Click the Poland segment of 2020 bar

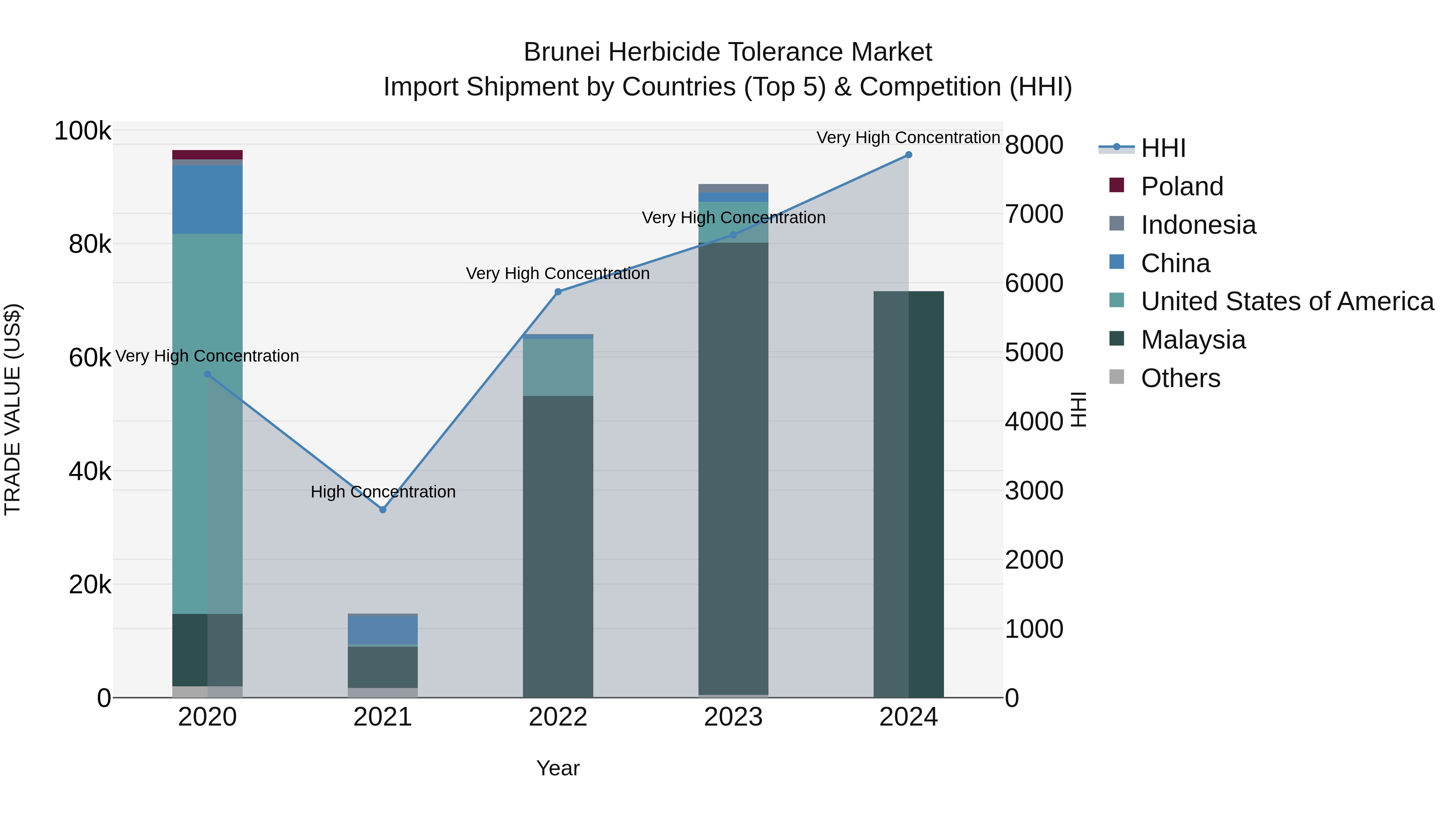point(207,155)
